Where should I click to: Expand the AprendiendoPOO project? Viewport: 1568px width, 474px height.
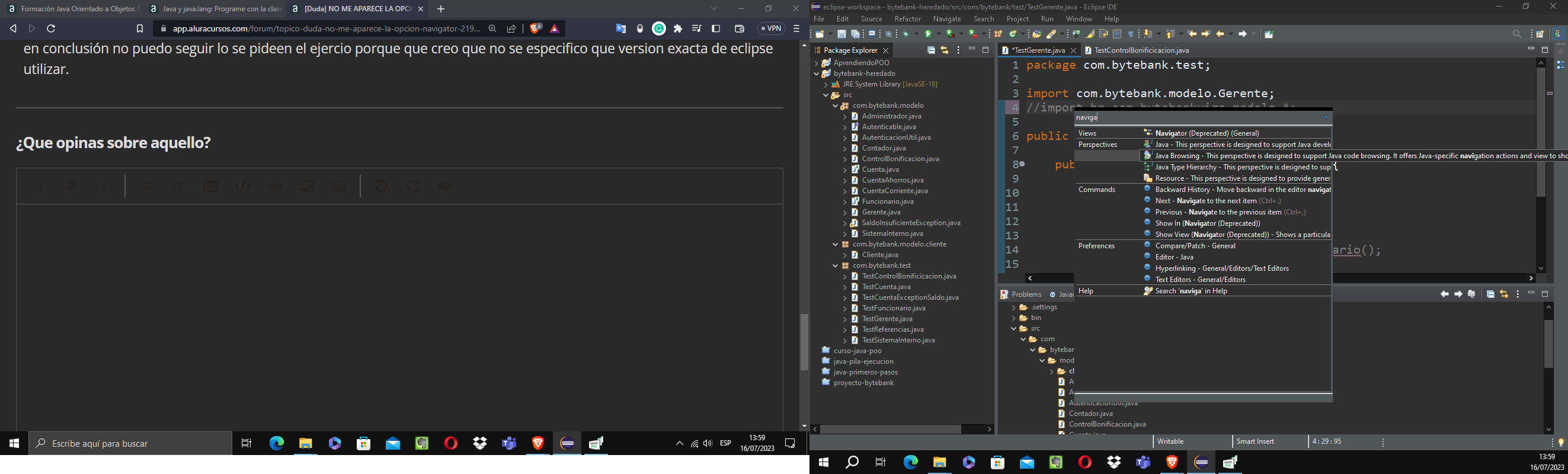click(816, 63)
